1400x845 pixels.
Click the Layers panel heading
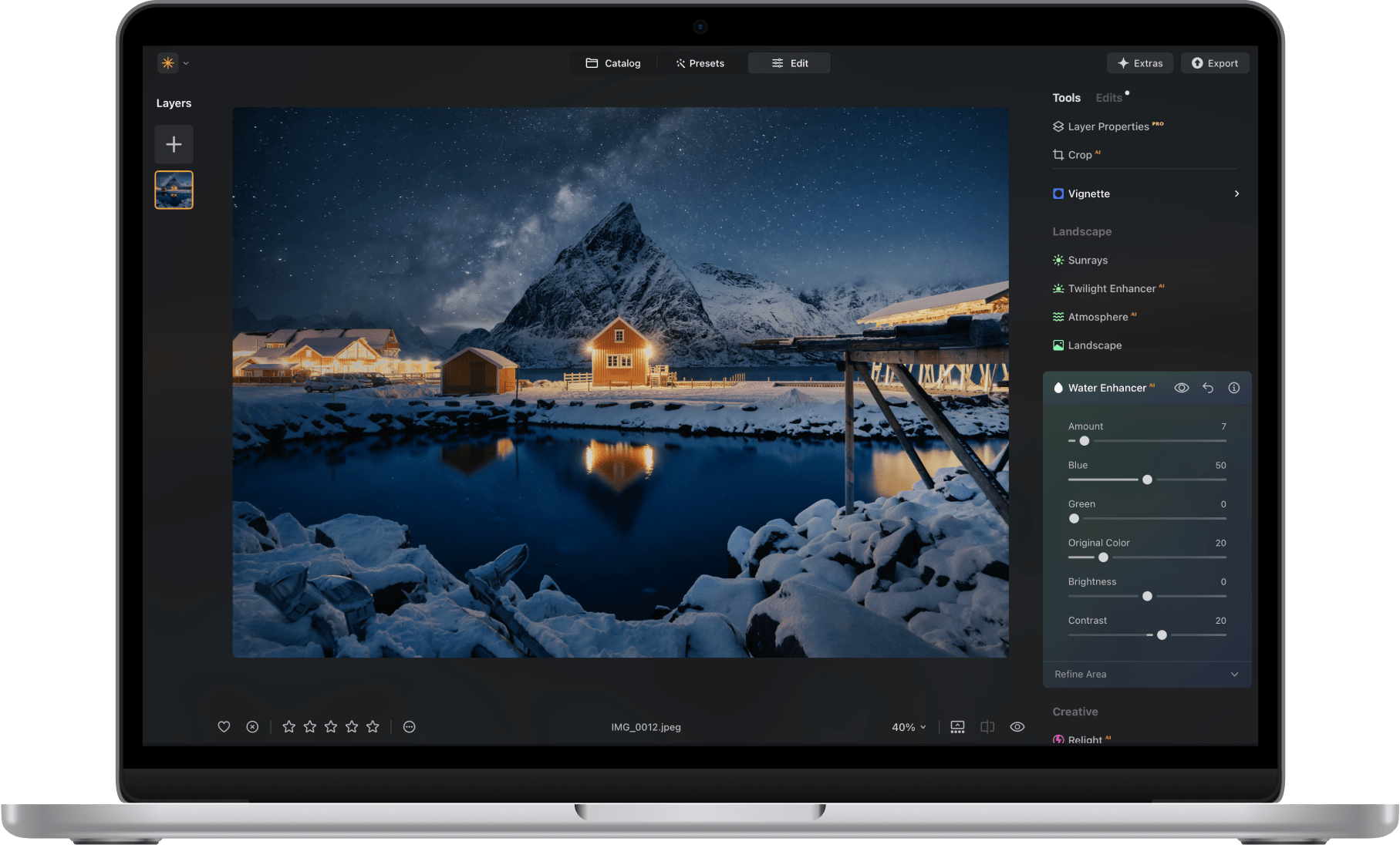[x=174, y=103]
